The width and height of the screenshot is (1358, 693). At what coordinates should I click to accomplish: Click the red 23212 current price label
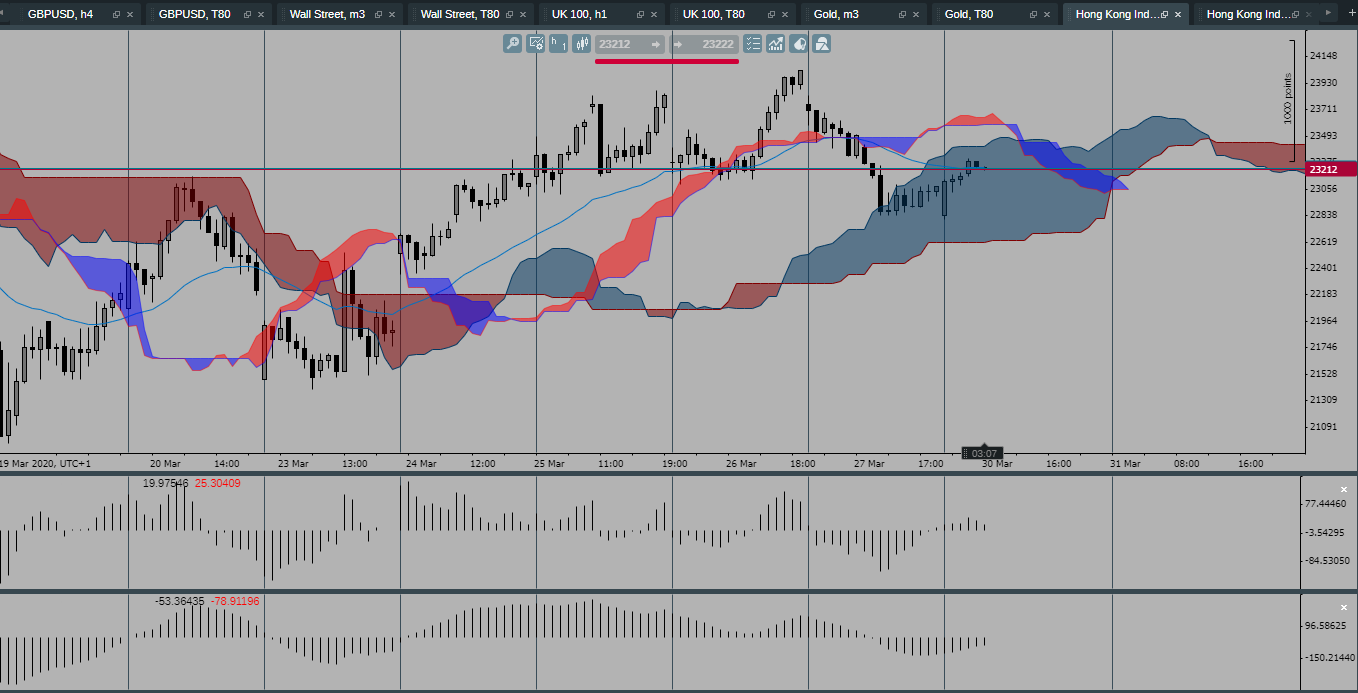pyautogui.click(x=1331, y=170)
